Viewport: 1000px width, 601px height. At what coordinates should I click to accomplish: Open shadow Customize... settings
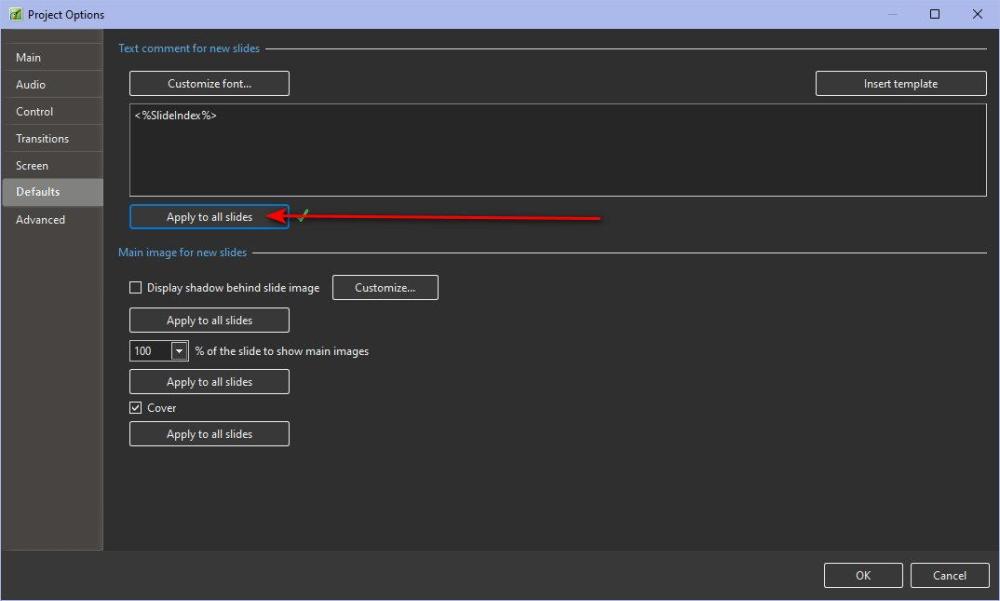[385, 288]
